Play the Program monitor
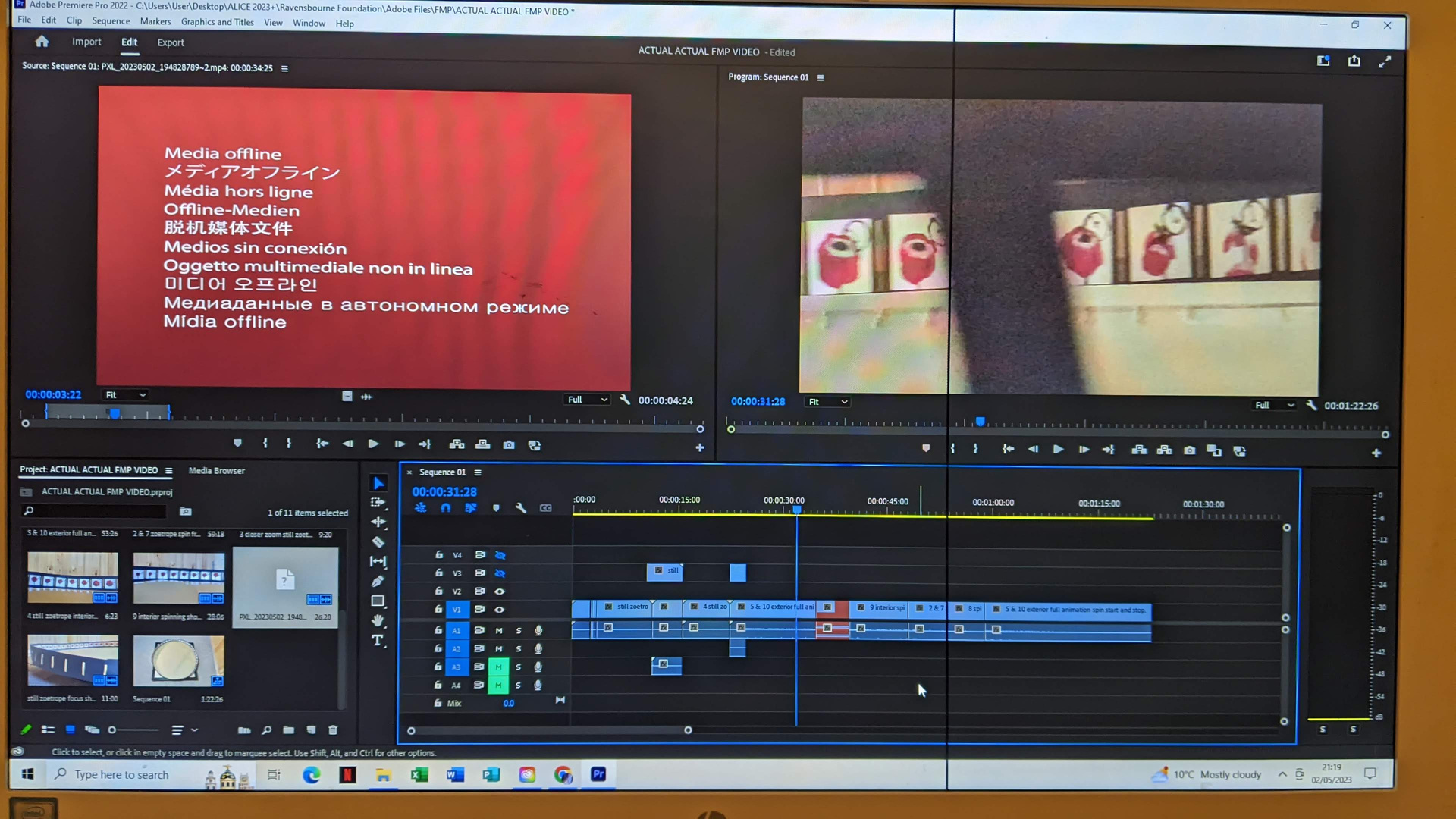Image resolution: width=1456 pixels, height=819 pixels. pos(1058,450)
